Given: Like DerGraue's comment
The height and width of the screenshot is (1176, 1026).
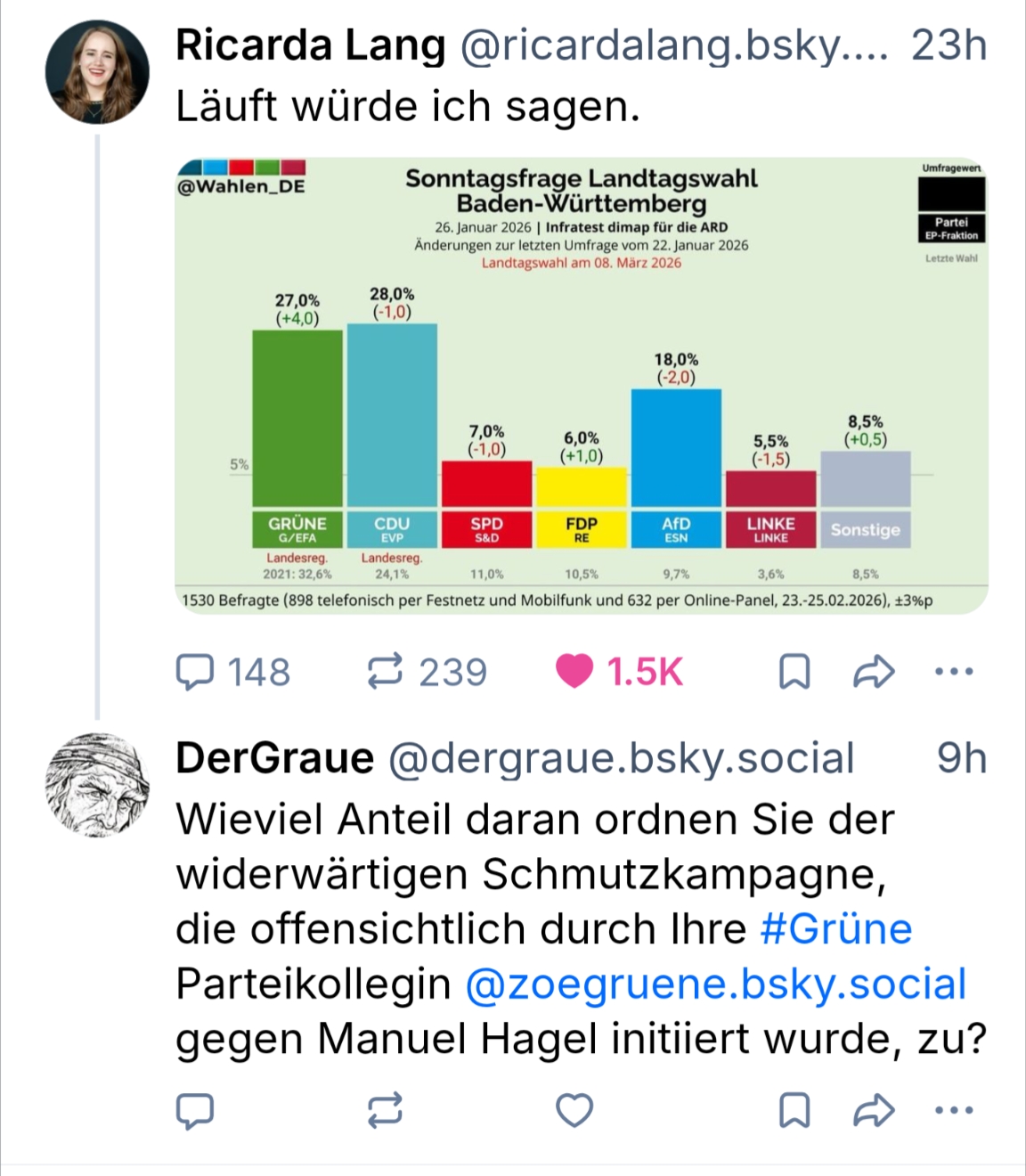Looking at the screenshot, I should tap(574, 1111).
